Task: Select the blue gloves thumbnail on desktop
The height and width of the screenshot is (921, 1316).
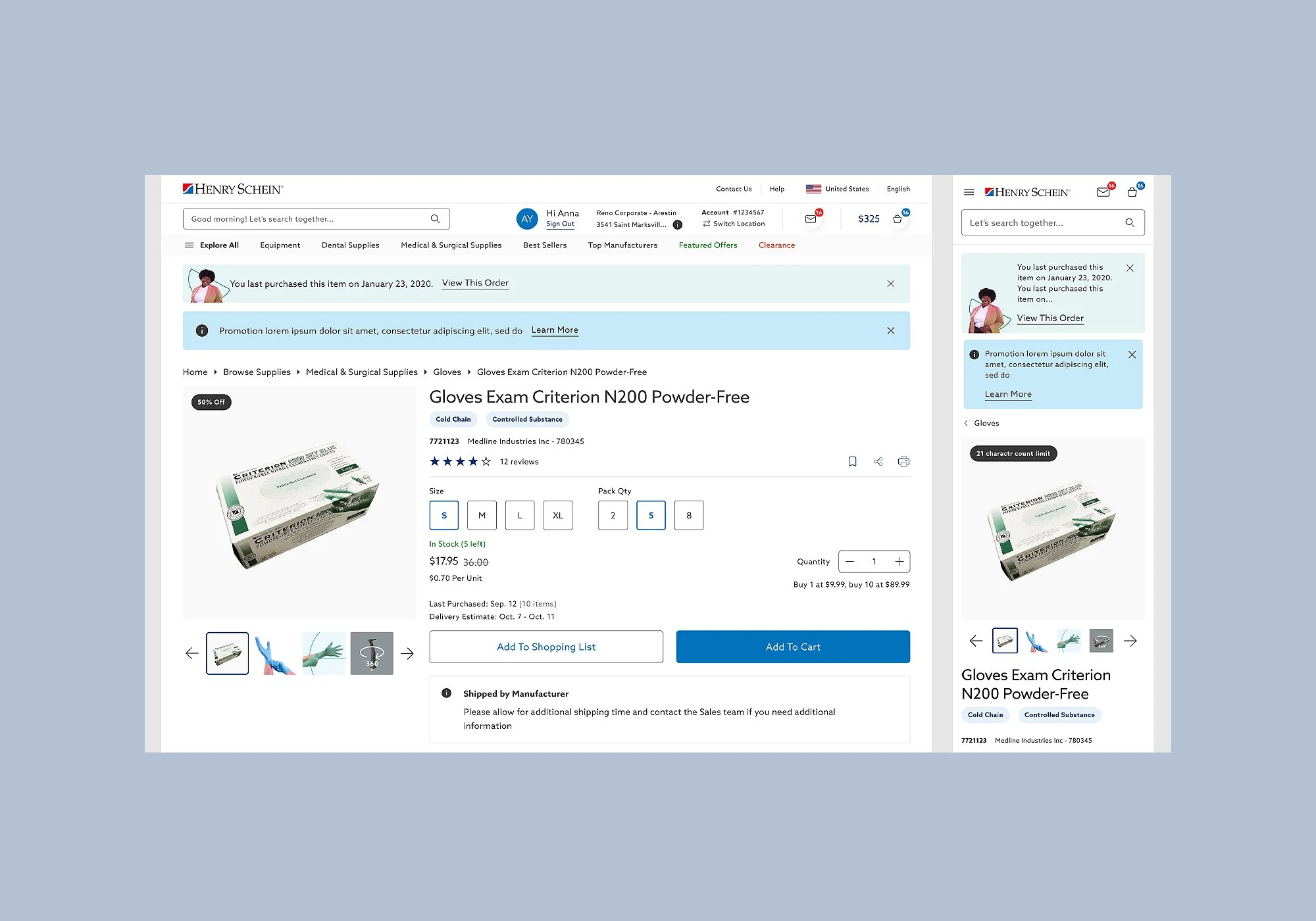Action: point(276,653)
